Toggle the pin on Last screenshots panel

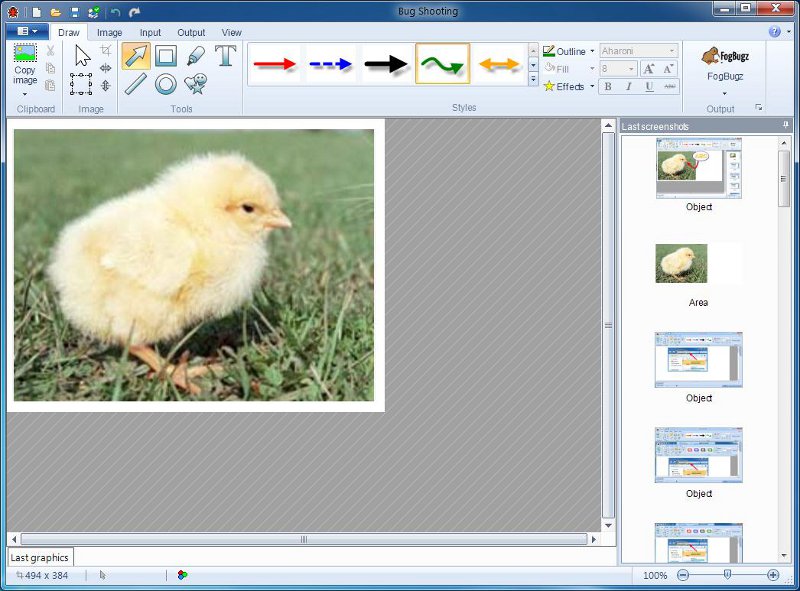tap(786, 126)
